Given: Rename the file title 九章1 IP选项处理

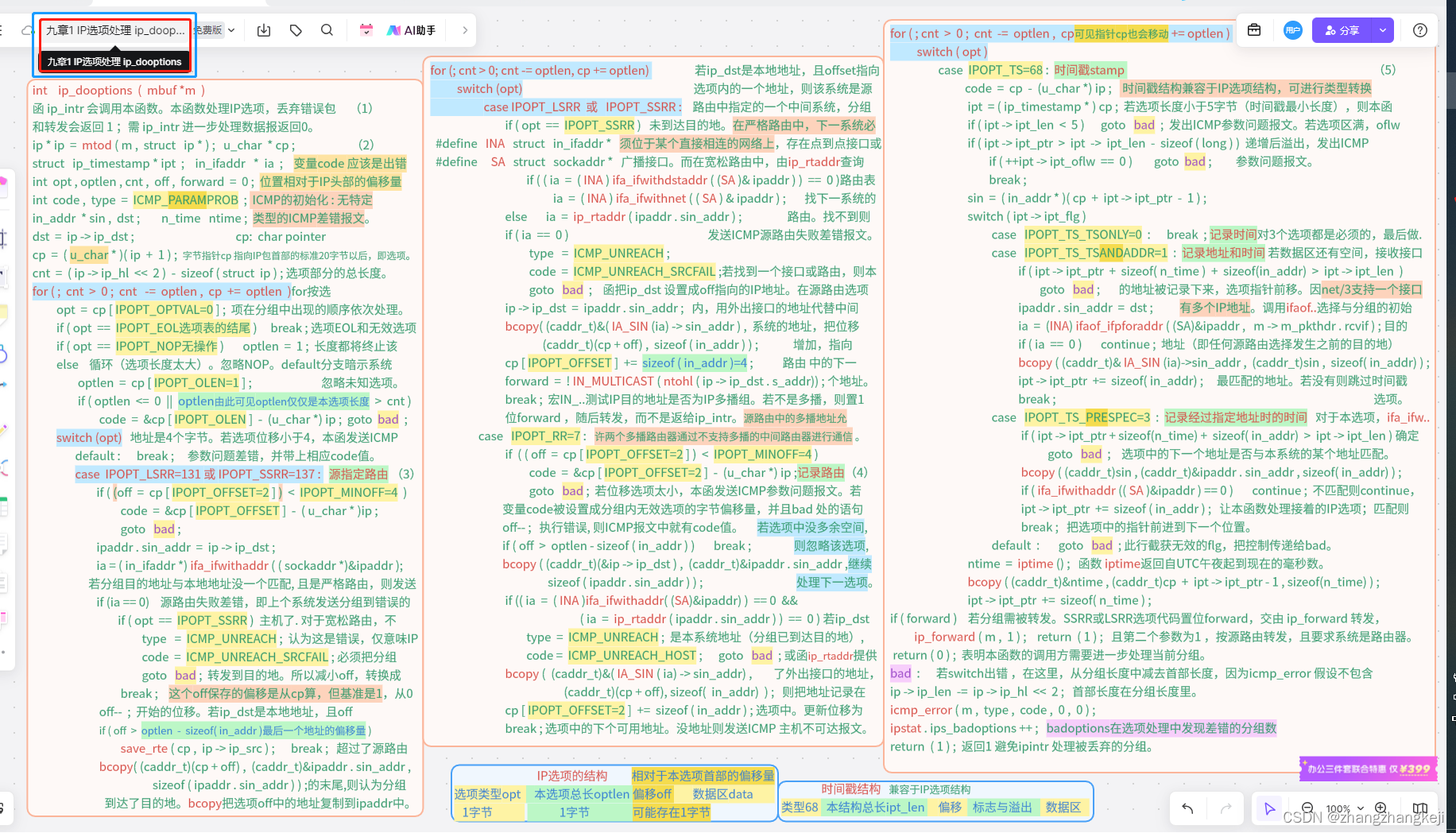Looking at the screenshot, I should click(115, 30).
